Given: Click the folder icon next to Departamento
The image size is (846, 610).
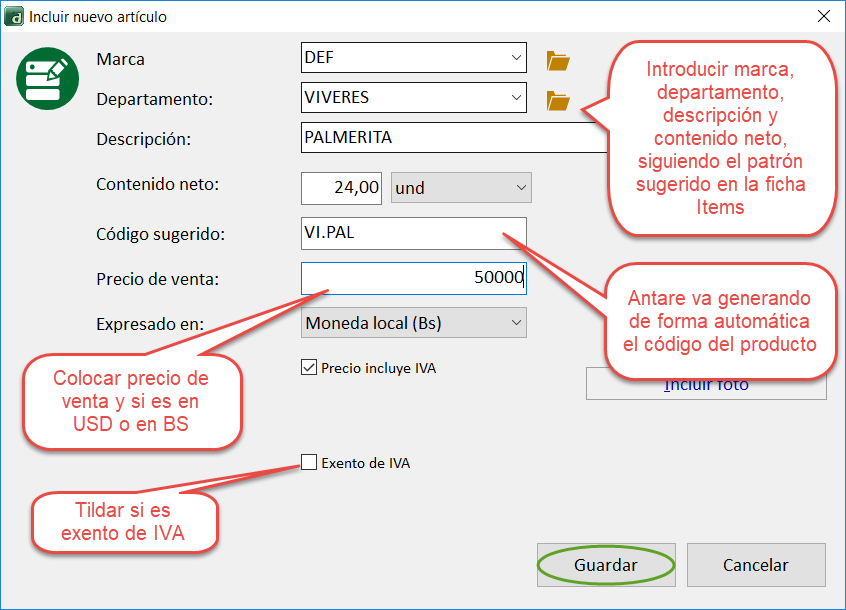Looking at the screenshot, I should point(558,100).
